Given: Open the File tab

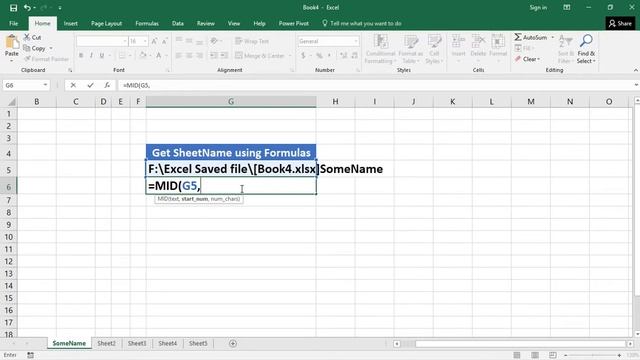Looking at the screenshot, I should pyautogui.click(x=13, y=24).
